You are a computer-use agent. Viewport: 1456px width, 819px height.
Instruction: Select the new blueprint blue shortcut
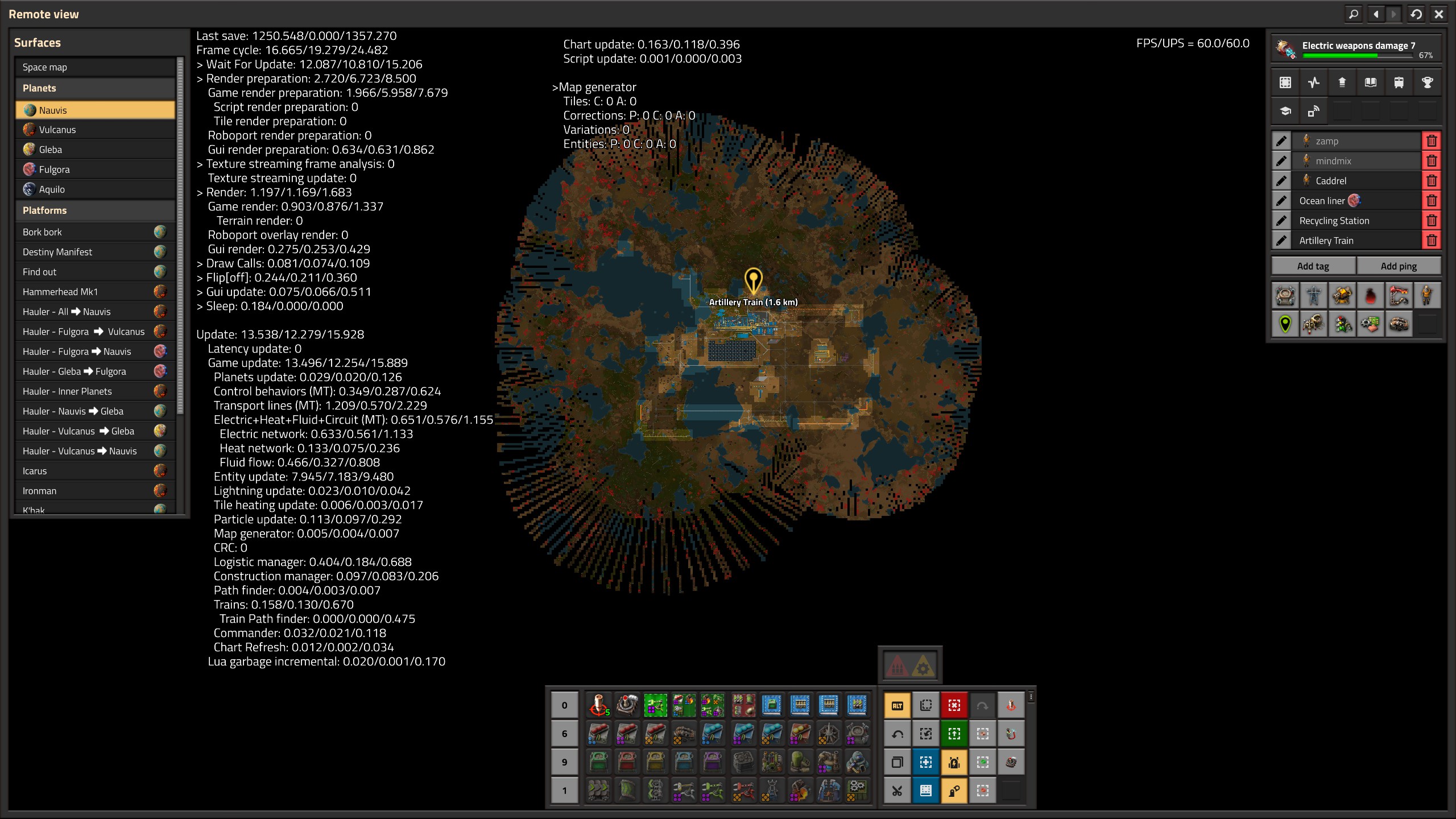(x=926, y=762)
